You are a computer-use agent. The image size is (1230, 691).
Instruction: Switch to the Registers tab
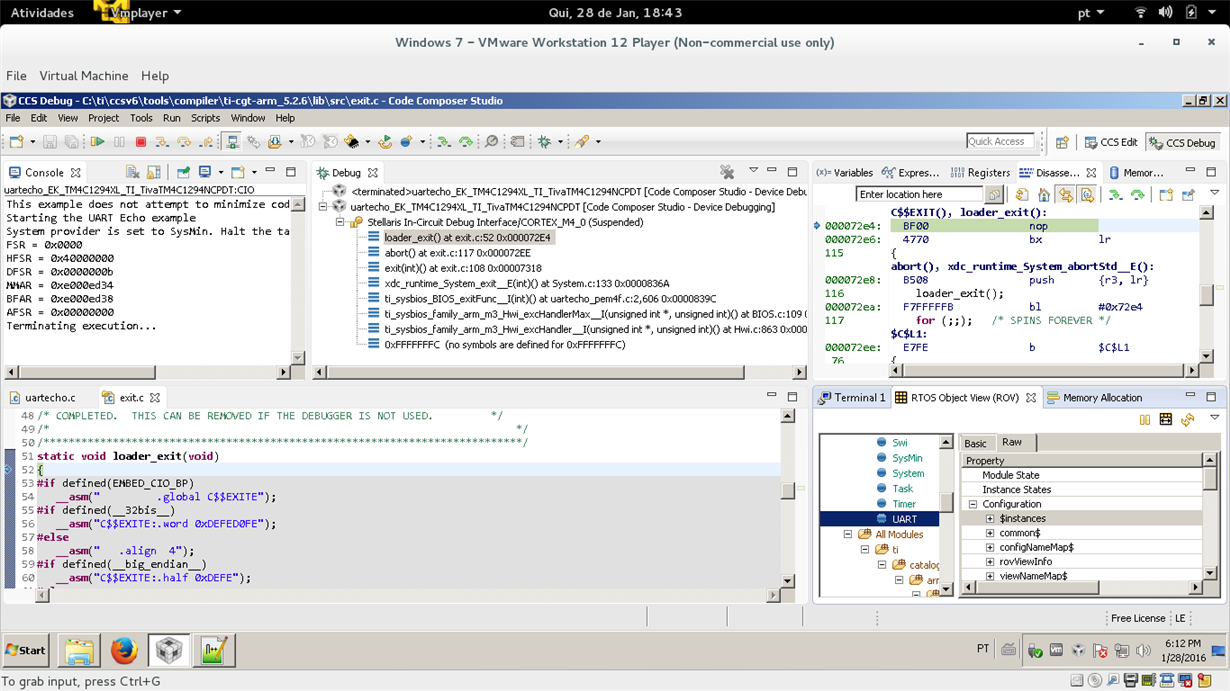980,173
